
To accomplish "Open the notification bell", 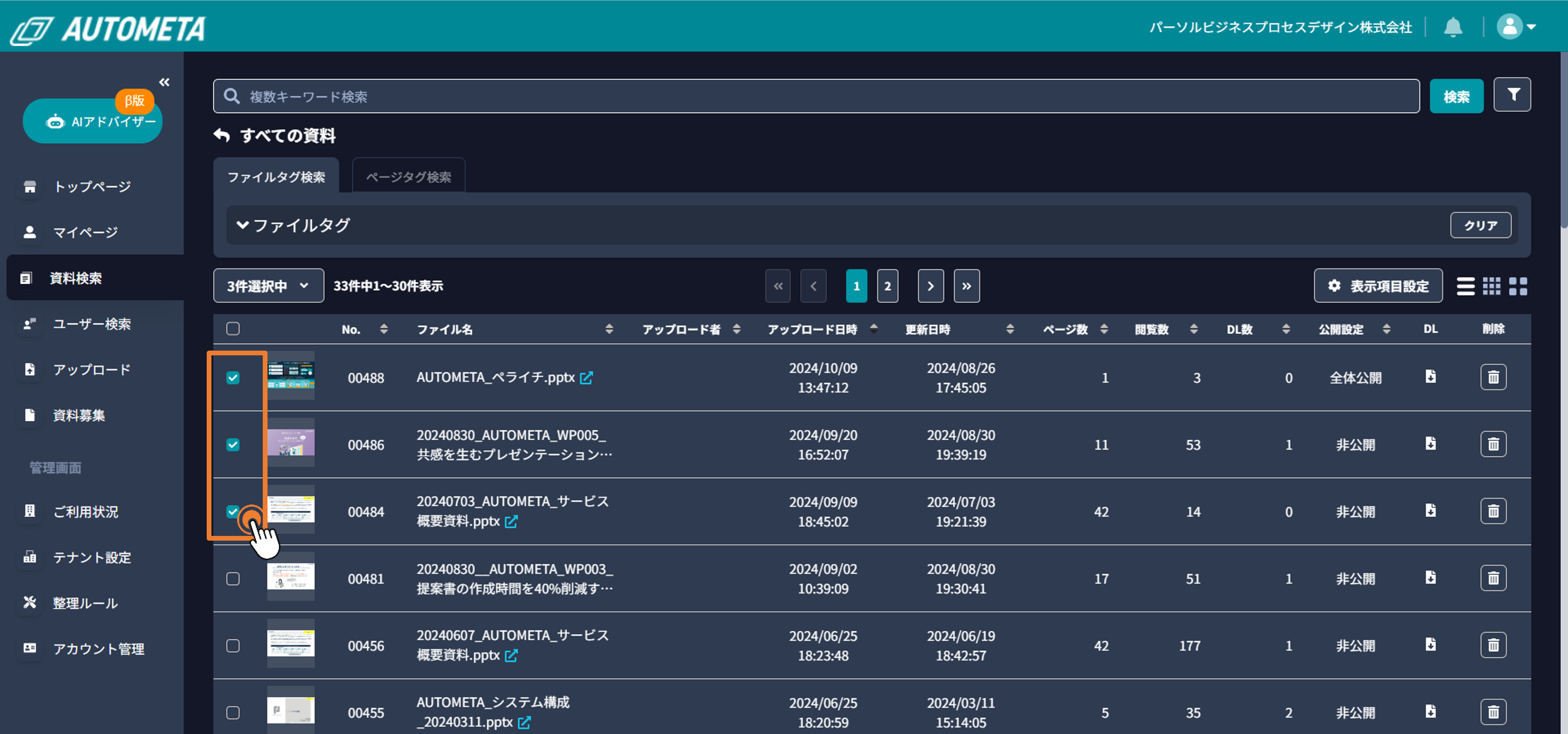I will [x=1453, y=28].
